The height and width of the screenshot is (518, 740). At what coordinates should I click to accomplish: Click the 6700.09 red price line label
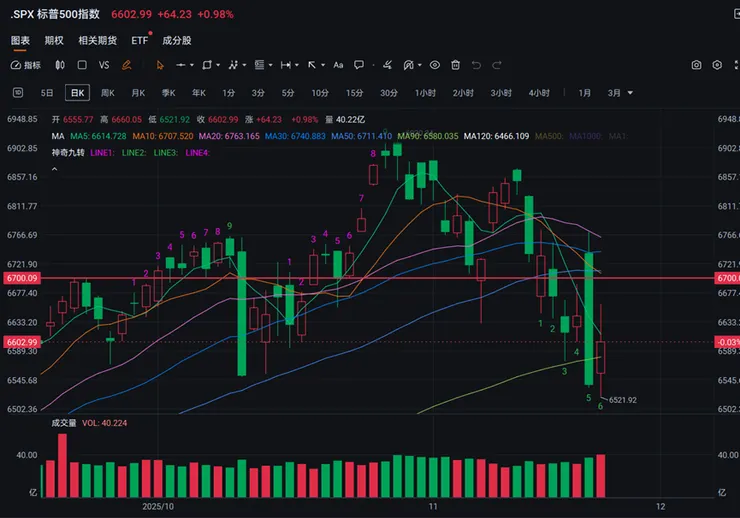pos(20,277)
